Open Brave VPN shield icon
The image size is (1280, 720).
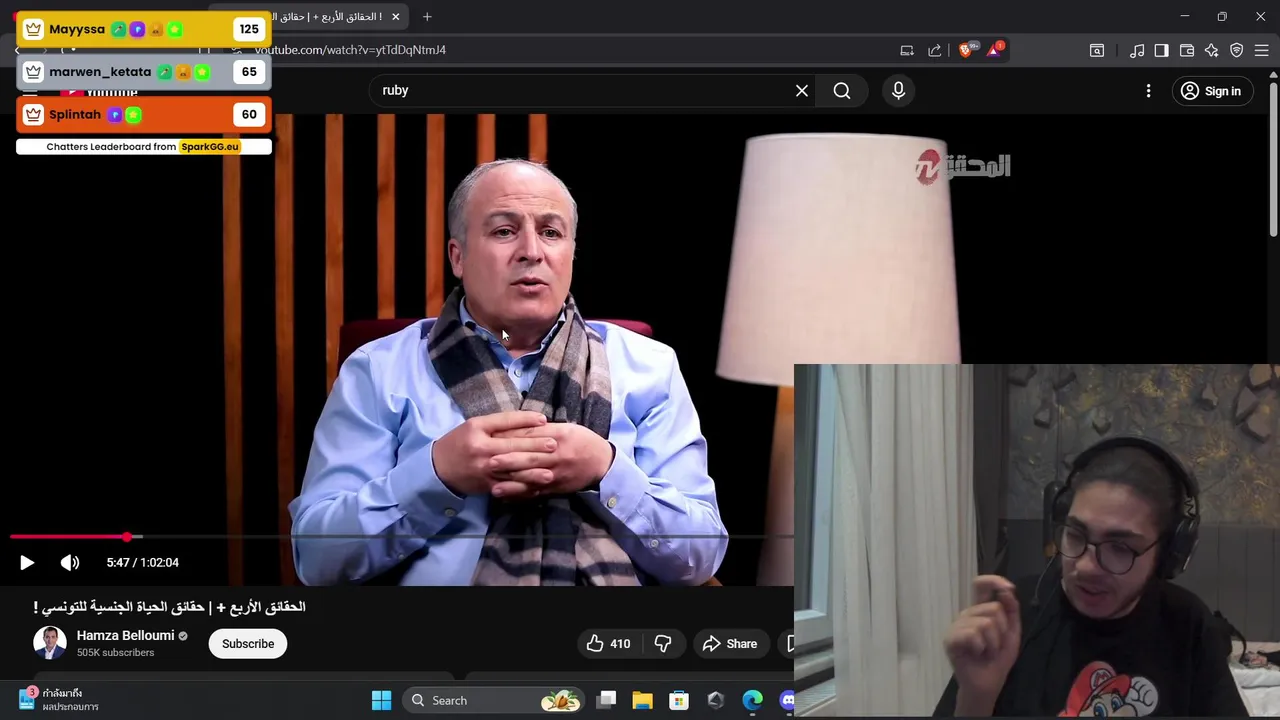(x=1237, y=50)
